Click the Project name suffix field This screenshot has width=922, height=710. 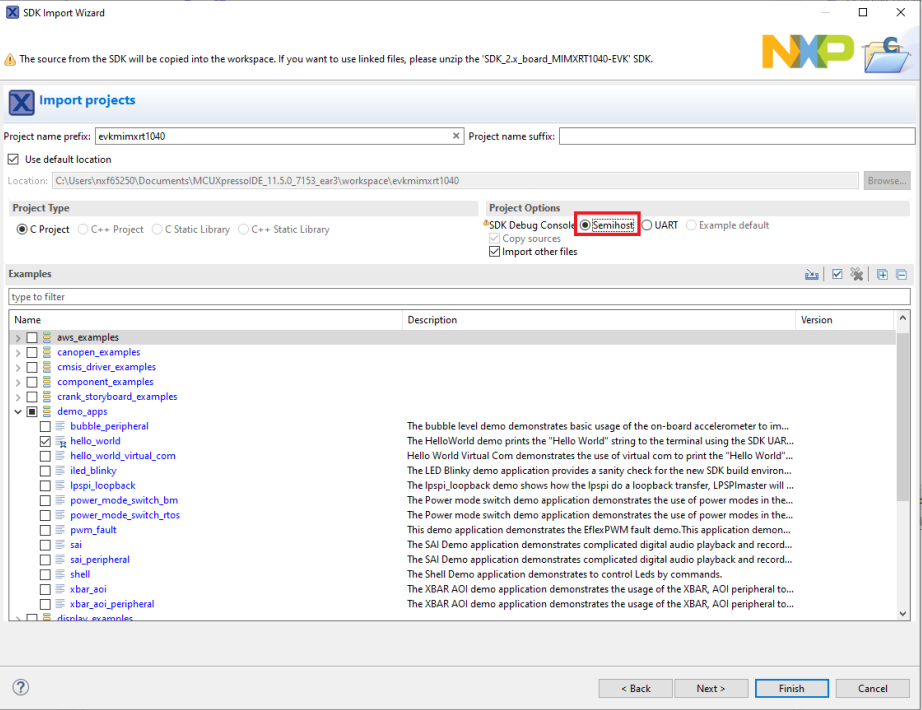737,136
